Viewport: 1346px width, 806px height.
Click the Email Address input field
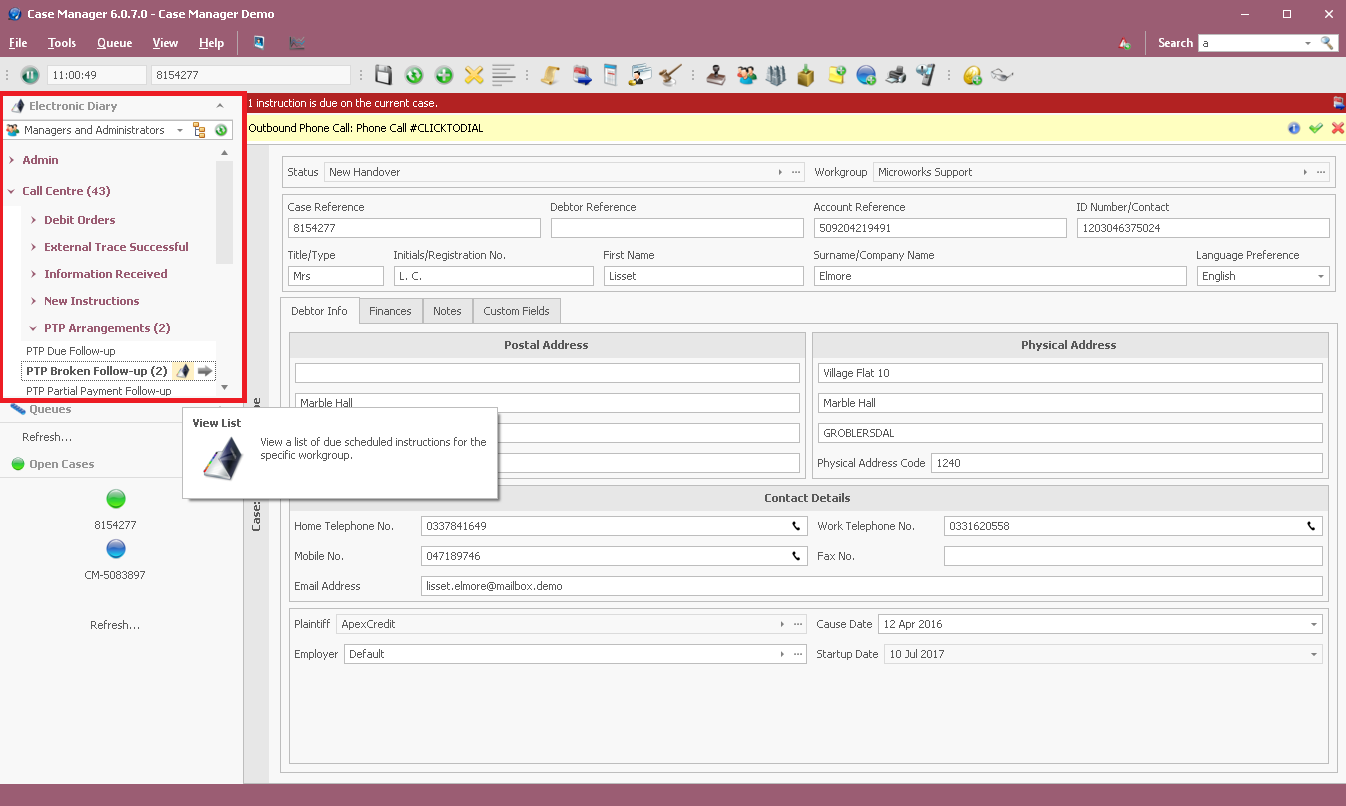pyautogui.click(x=872, y=586)
